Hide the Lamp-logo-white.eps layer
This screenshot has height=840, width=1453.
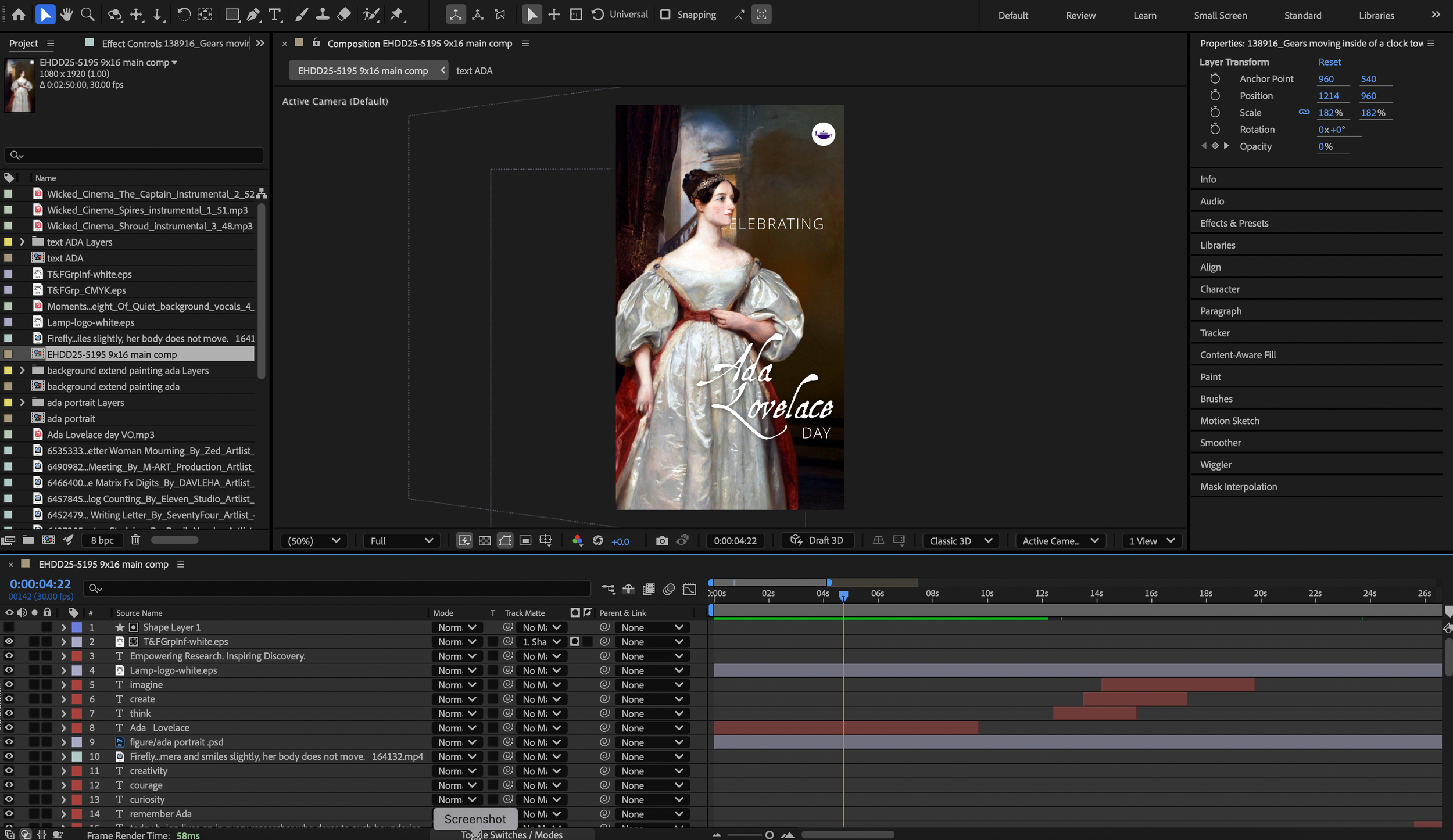9,670
